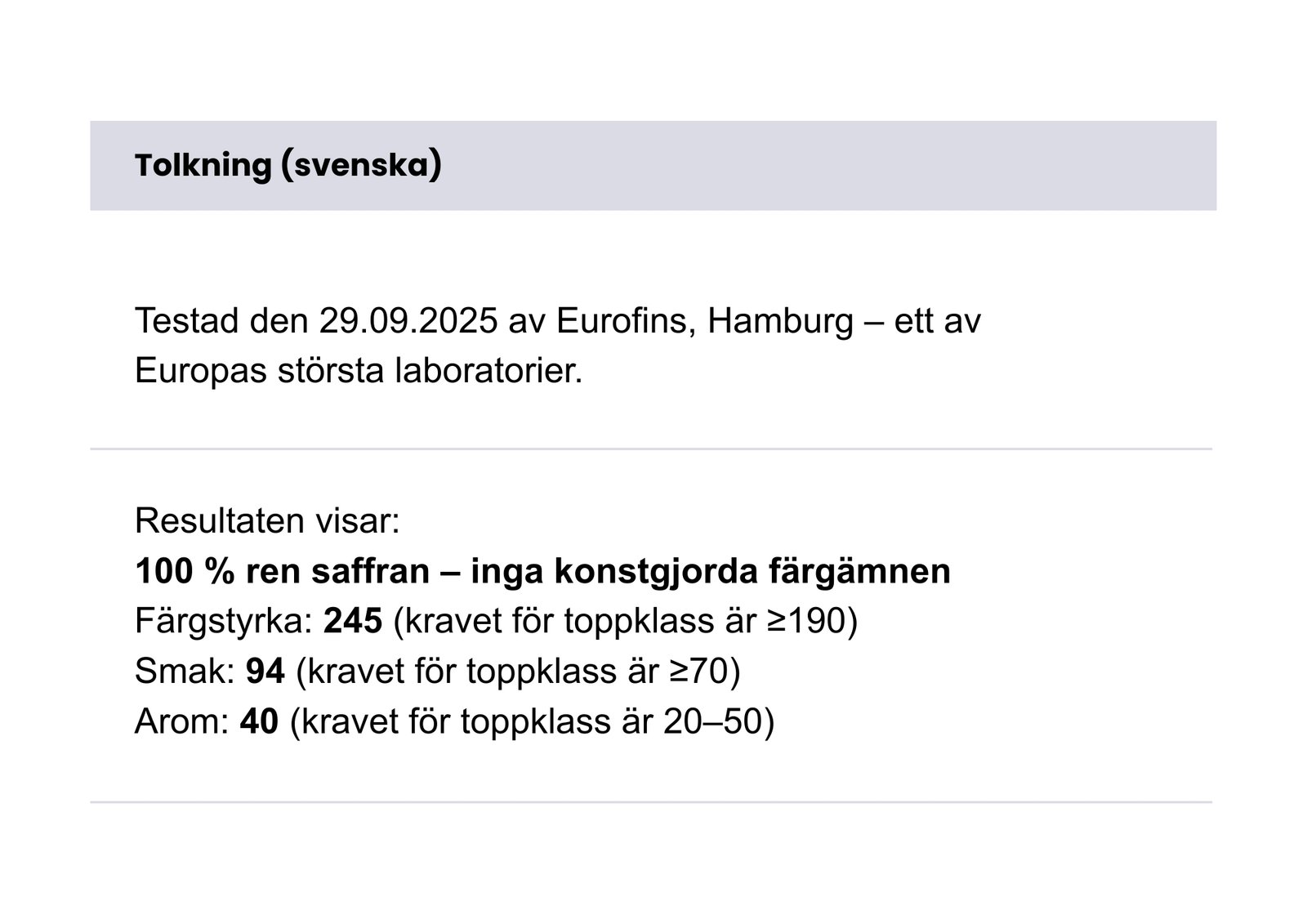
Task: Click the bottom divider line under results
Action: click(651, 802)
